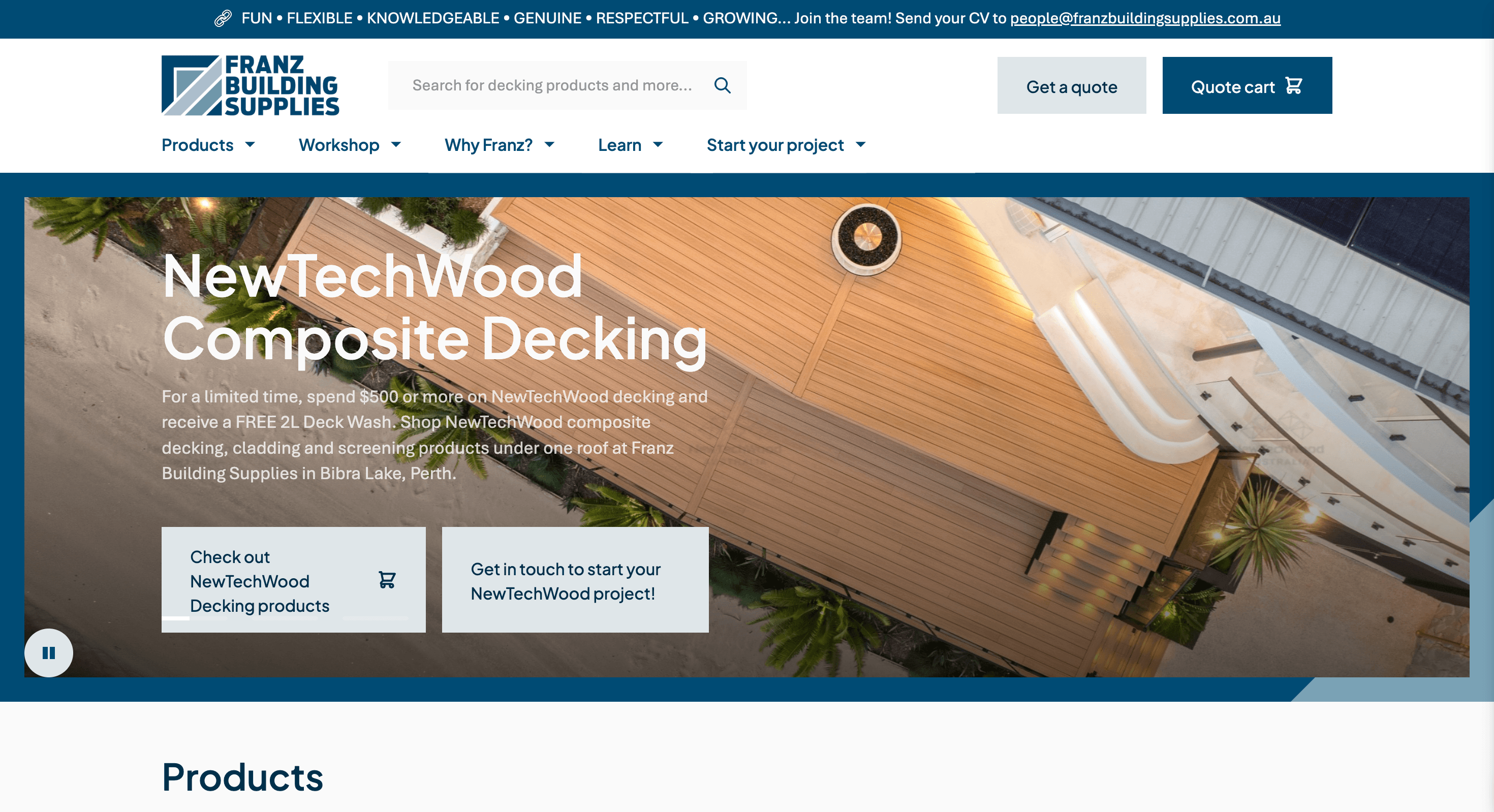Expand the Learn dropdown arrow
Screen dimensions: 1494x812
pyautogui.click(x=658, y=144)
